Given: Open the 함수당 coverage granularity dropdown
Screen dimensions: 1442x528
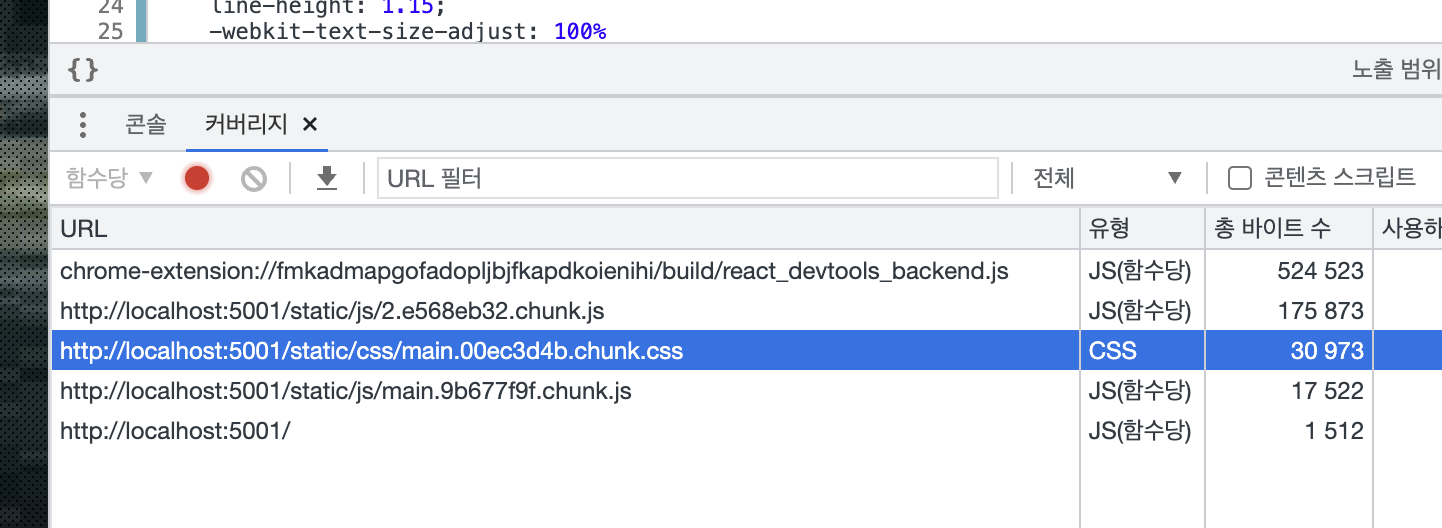Looking at the screenshot, I should (x=110, y=179).
